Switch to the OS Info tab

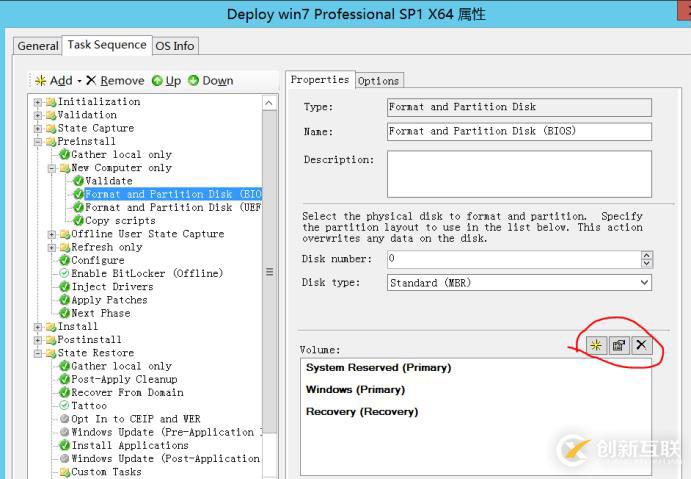click(x=175, y=46)
